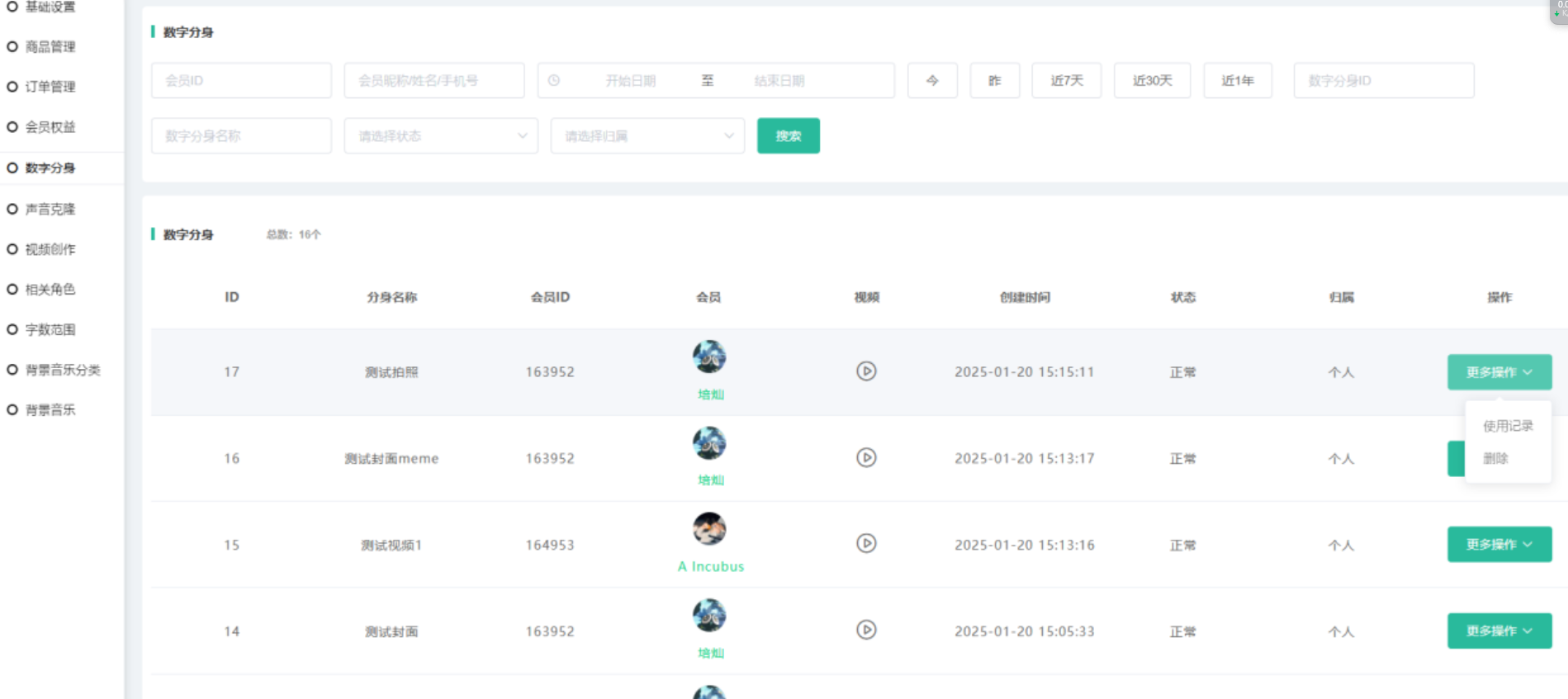Open 声音克隆 in the sidebar
The width and height of the screenshot is (1568, 699).
[x=50, y=209]
